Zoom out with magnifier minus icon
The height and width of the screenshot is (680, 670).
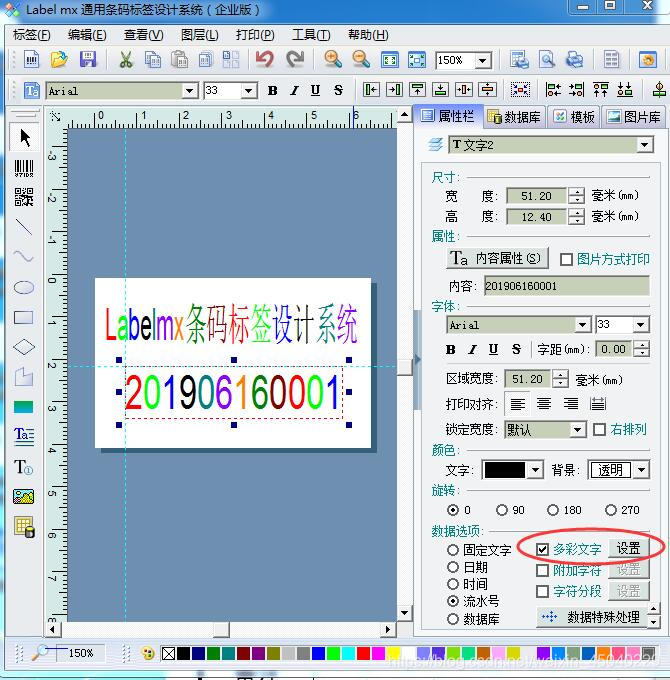point(361,59)
